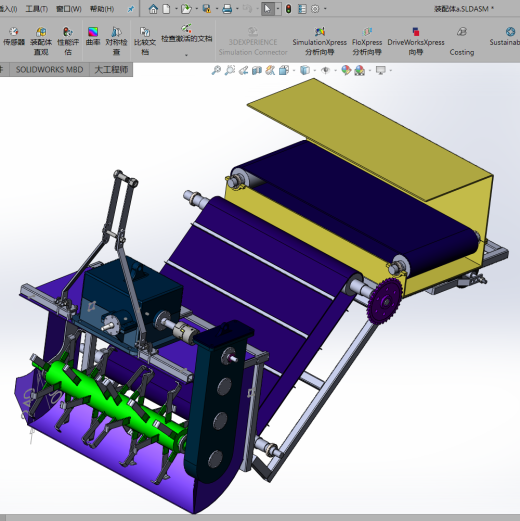Expand the options gear dropdown arrow
Screen dimensions: 520x521
click(325, 9)
